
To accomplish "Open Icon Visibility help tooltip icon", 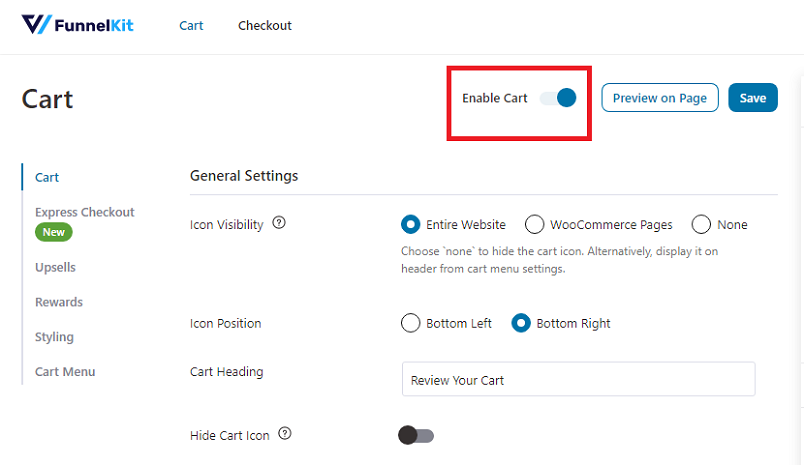I will (x=279, y=223).
